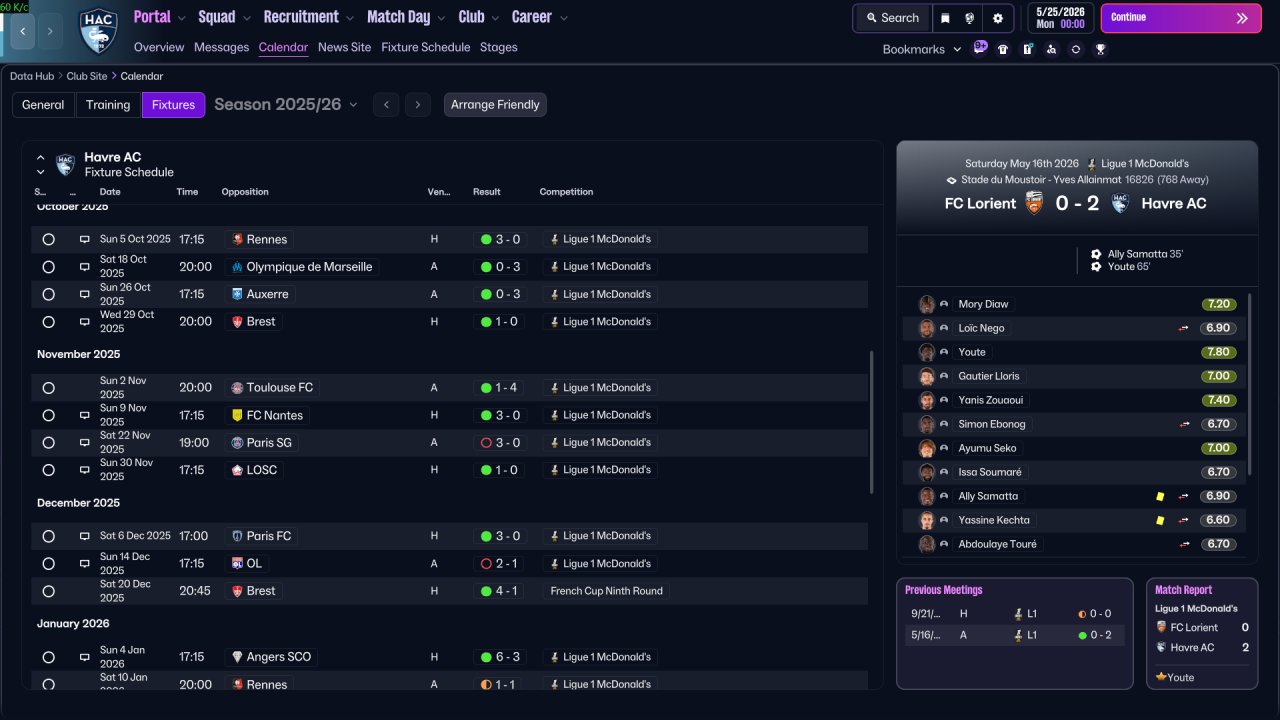
Task: Open the Season 2025/26 dropdown
Action: pos(285,104)
